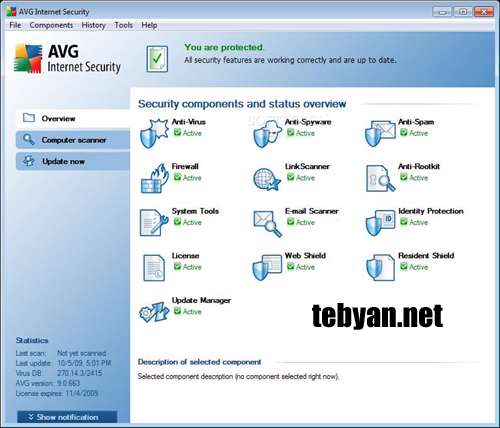Select the Web Shield label
The image size is (500, 428).
click(305, 256)
